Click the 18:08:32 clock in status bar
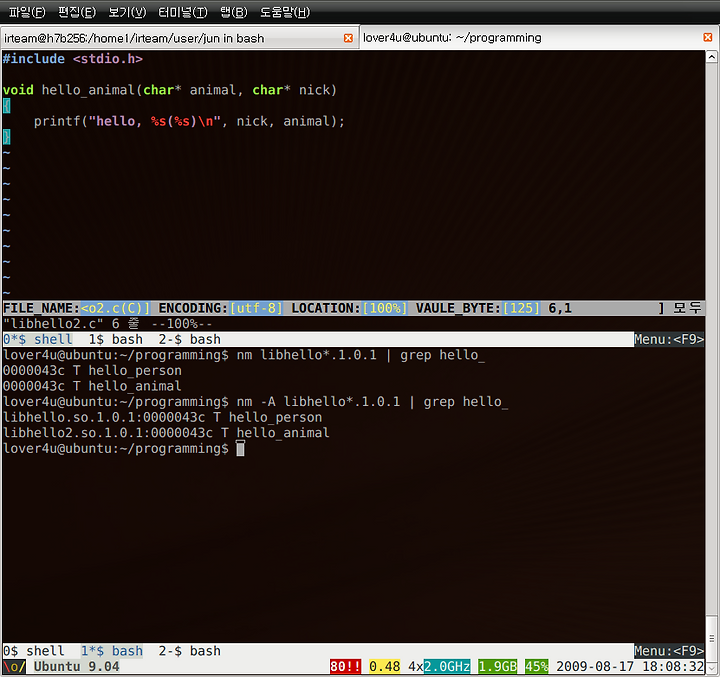Screen dimensions: 720x677 pyautogui.click(x=673, y=666)
